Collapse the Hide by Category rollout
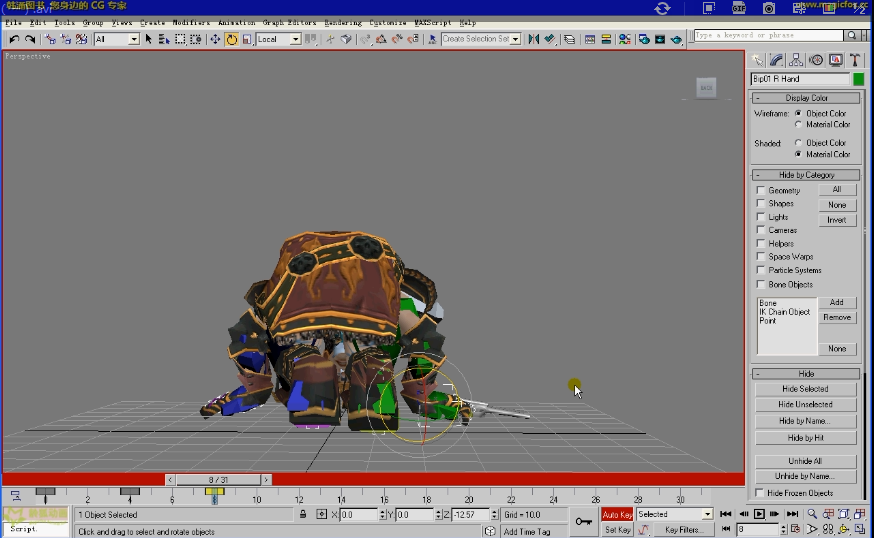The image size is (874, 538). [806, 175]
